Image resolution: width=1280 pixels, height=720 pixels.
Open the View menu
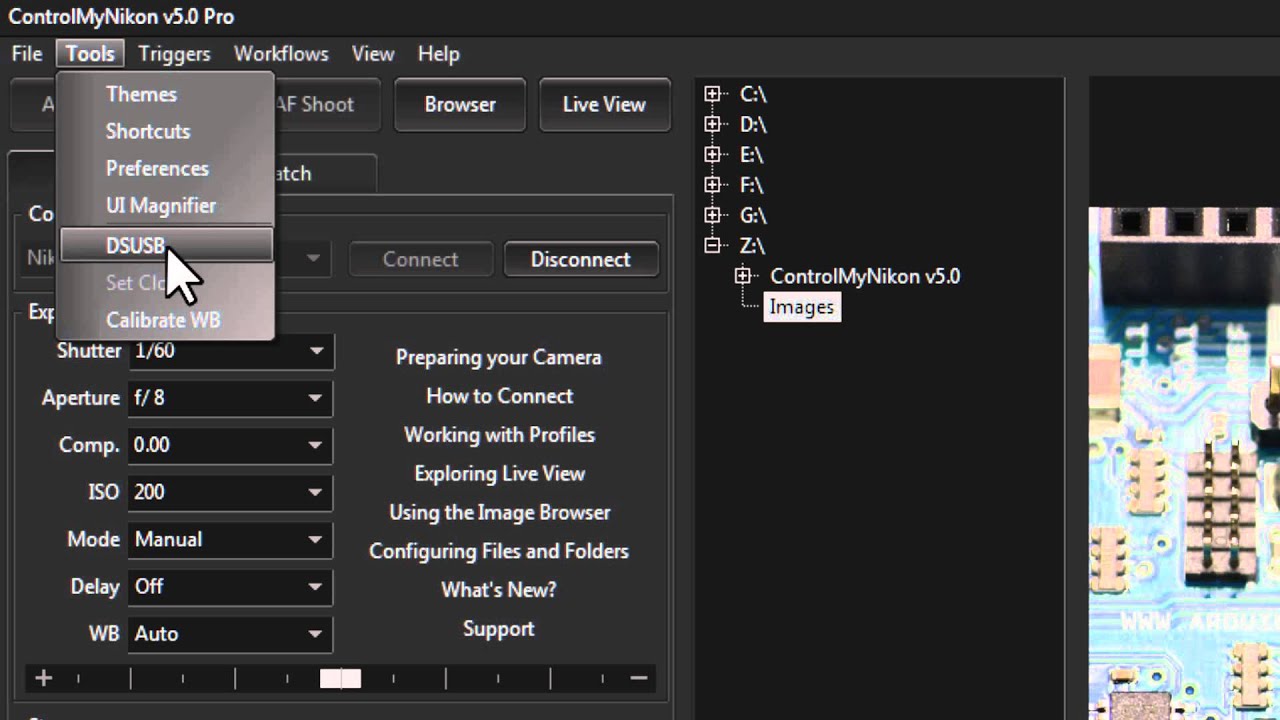pos(373,54)
